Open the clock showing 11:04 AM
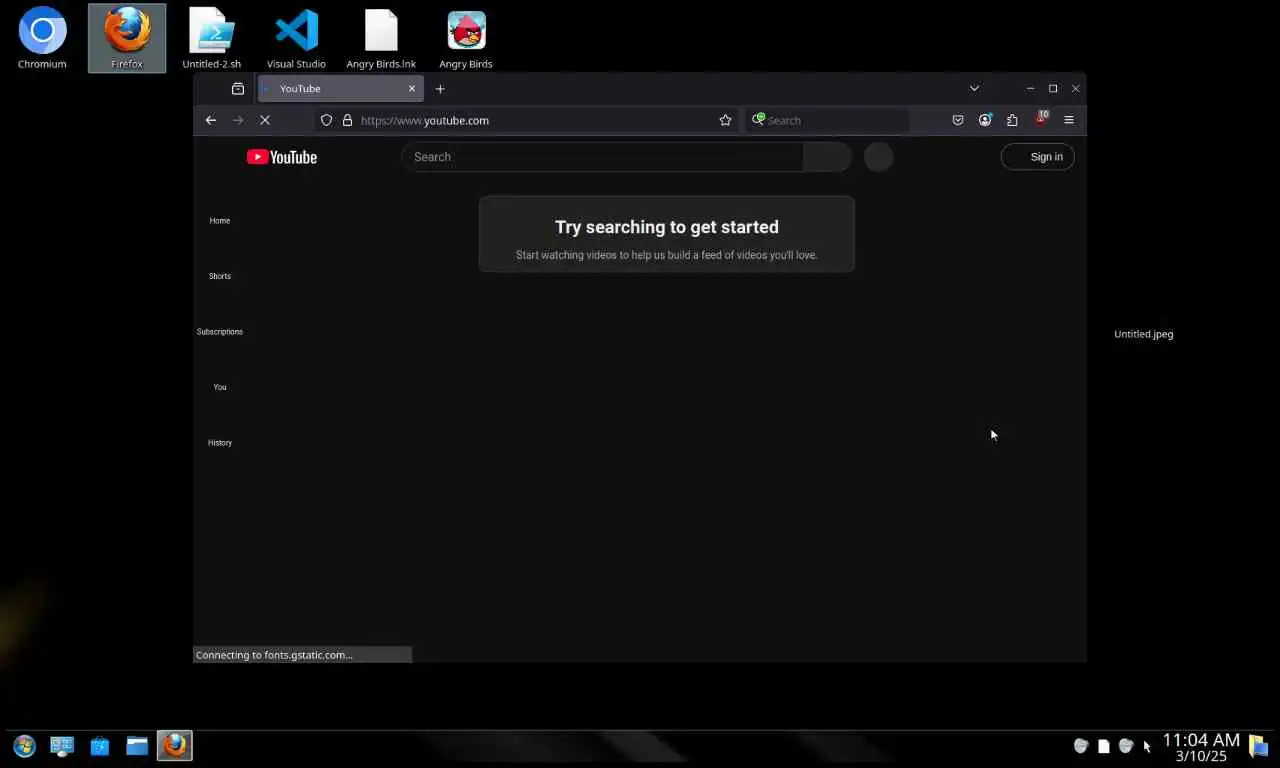This screenshot has width=1280, height=768. [1201, 747]
